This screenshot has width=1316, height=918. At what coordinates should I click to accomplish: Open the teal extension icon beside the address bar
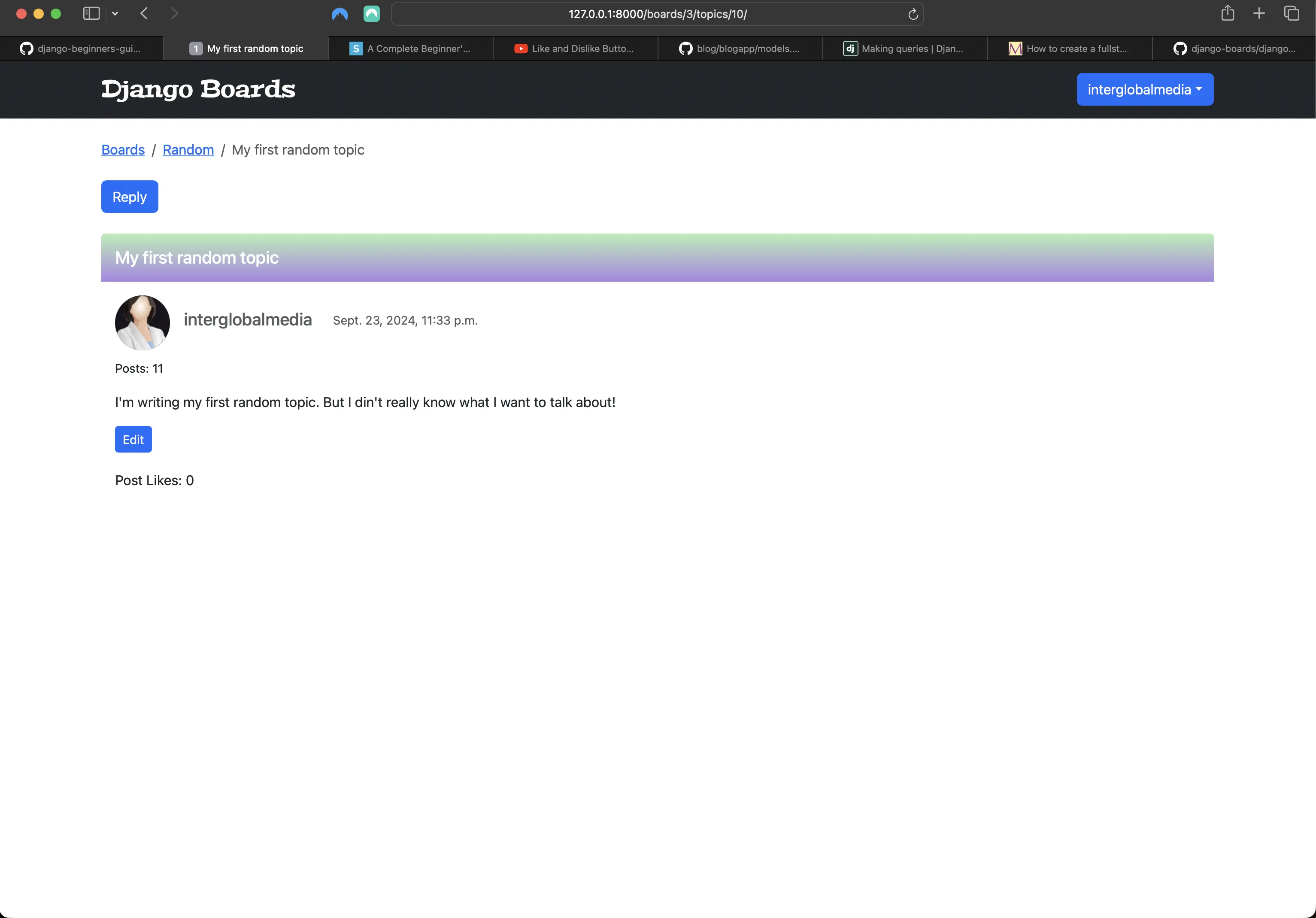[x=371, y=14]
